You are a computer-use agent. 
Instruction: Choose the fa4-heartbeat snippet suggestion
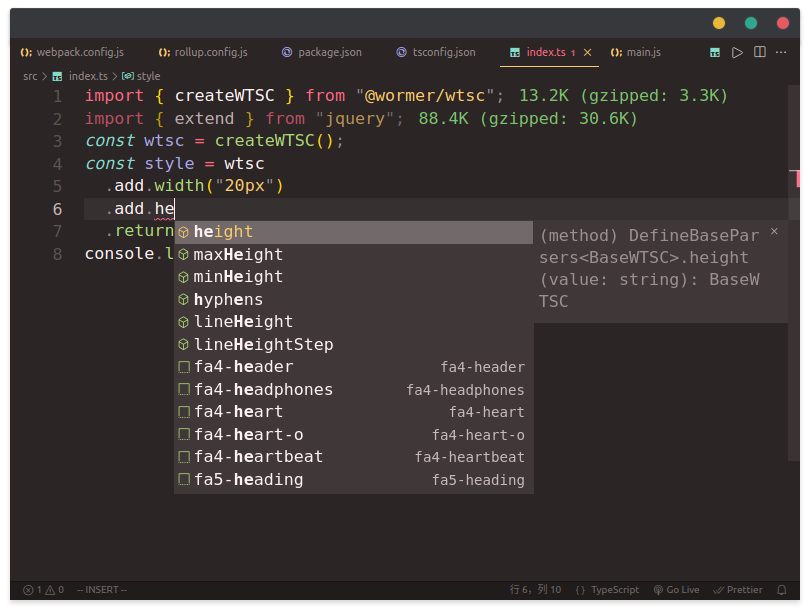pyautogui.click(x=353, y=457)
